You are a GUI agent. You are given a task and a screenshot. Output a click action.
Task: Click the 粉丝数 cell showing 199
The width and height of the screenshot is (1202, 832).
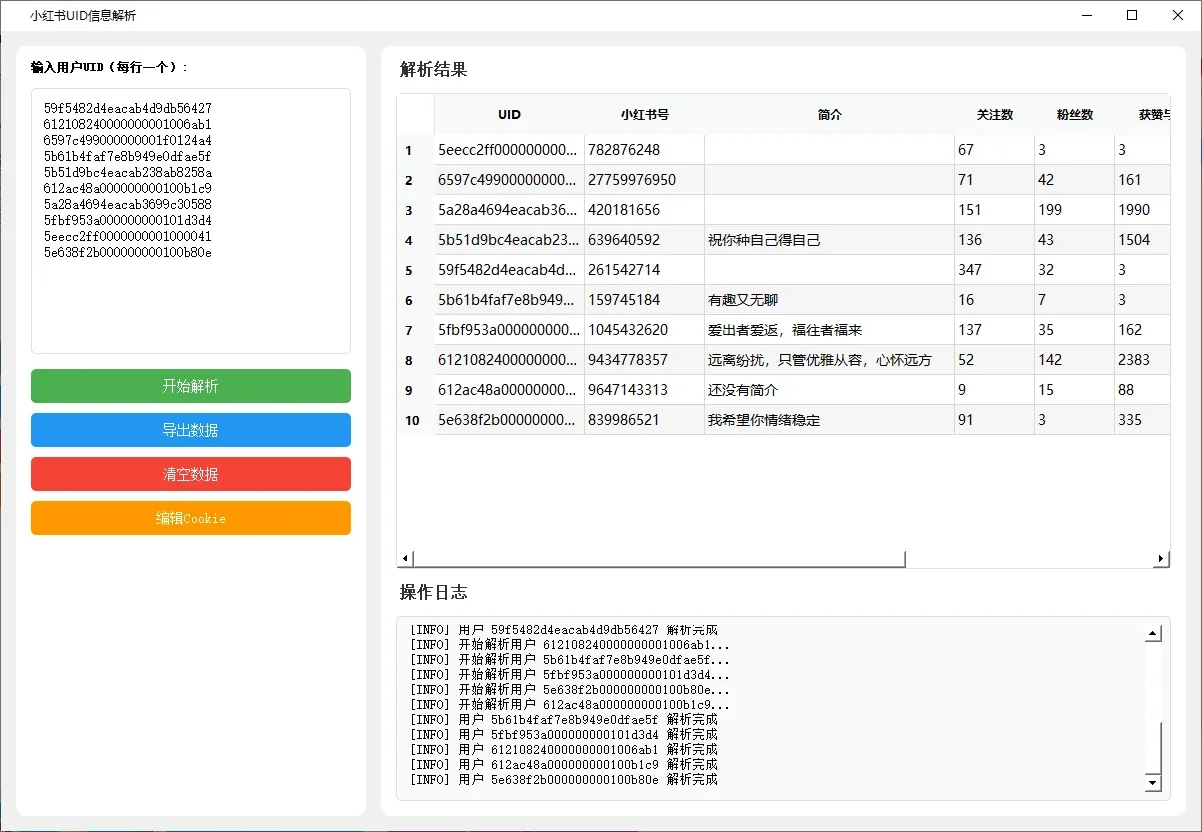pos(1075,210)
